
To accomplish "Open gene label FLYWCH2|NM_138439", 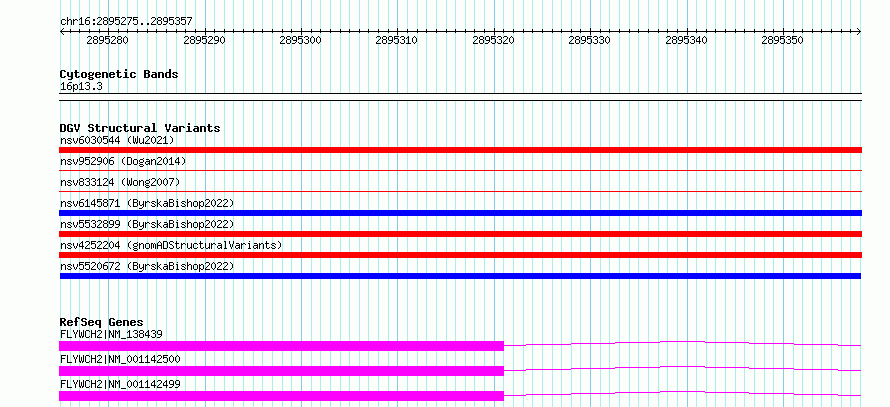I will 111,334.
